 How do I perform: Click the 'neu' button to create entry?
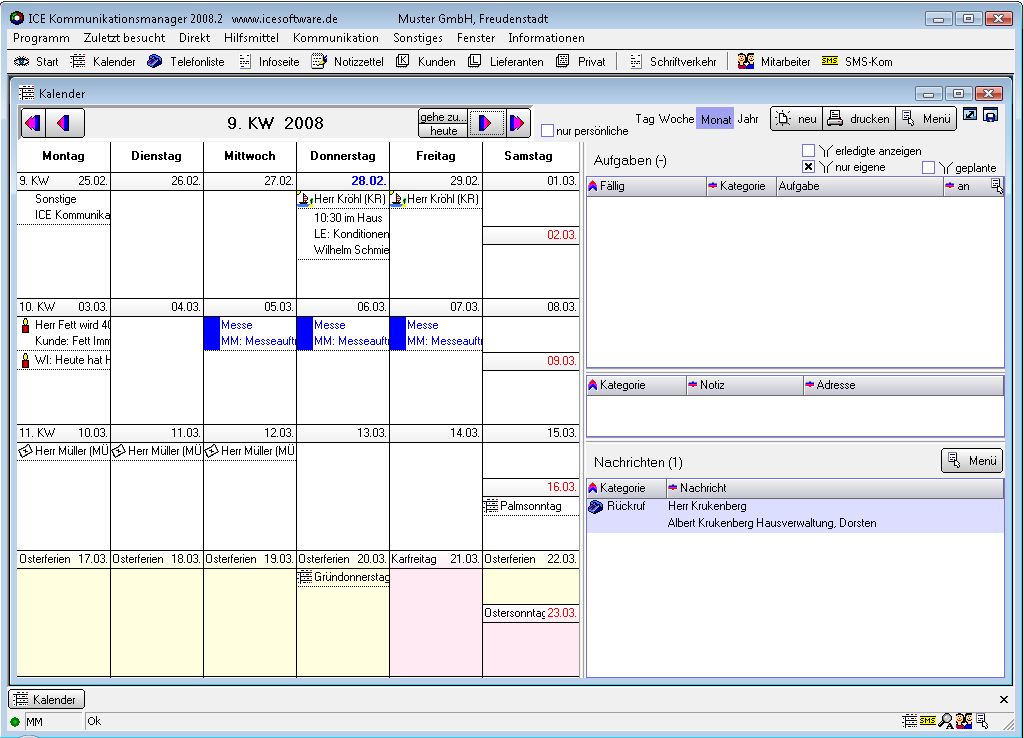pos(796,119)
